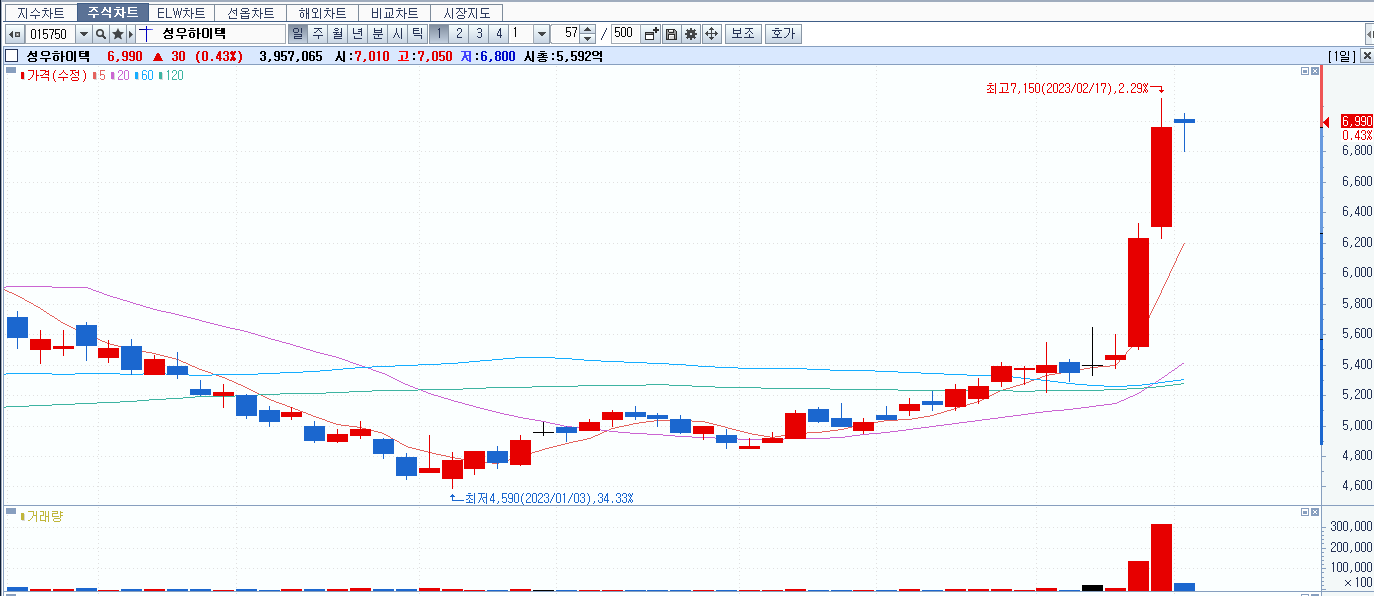Select interval preset 3 button
The height and width of the screenshot is (596, 1374).
point(479,34)
